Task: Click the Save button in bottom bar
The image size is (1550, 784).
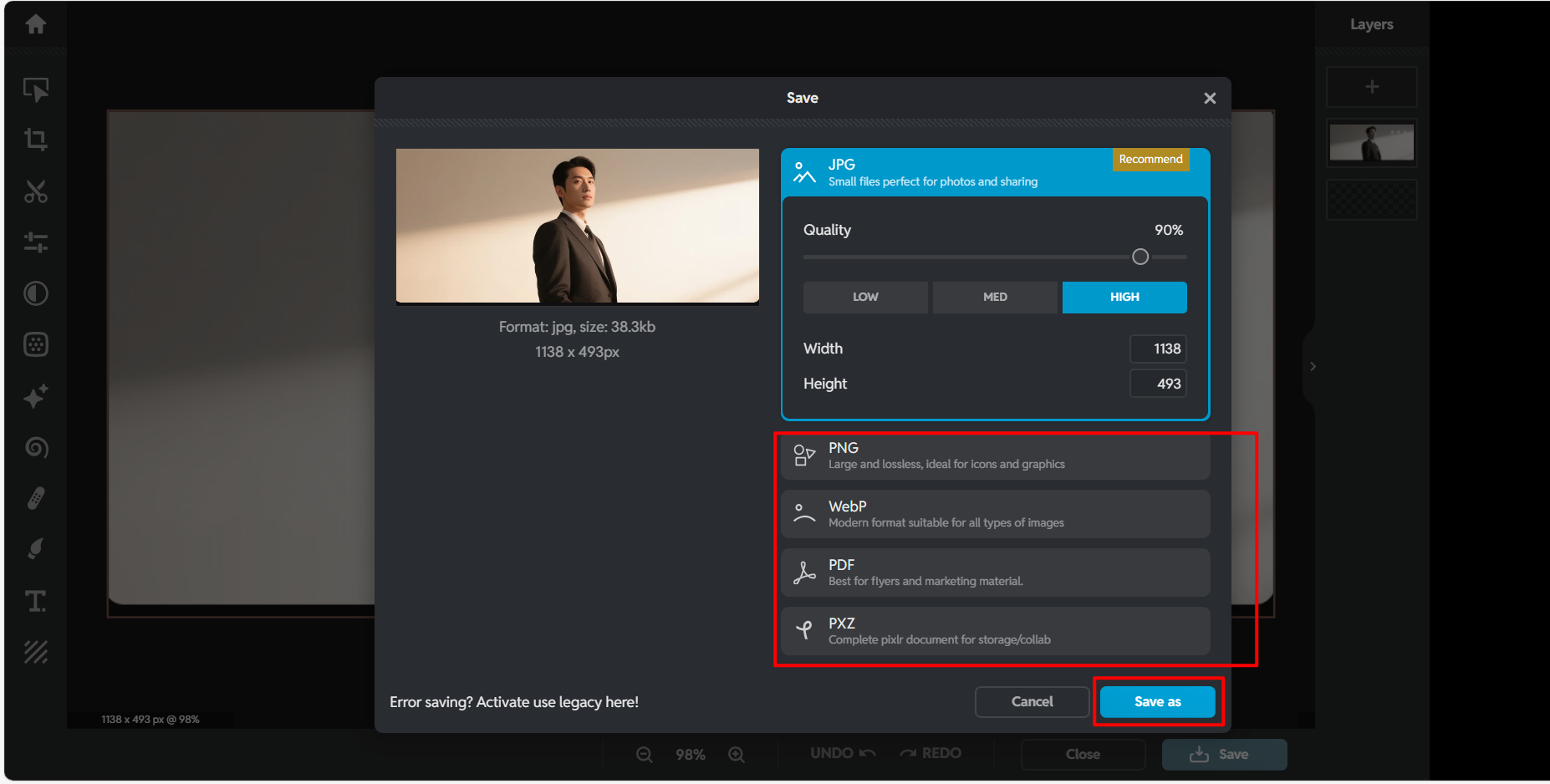Action: [1225, 755]
